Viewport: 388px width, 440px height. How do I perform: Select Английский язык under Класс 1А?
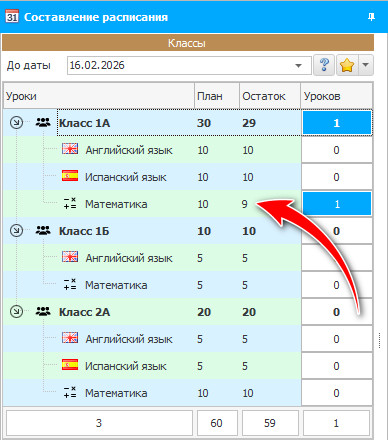129,150
